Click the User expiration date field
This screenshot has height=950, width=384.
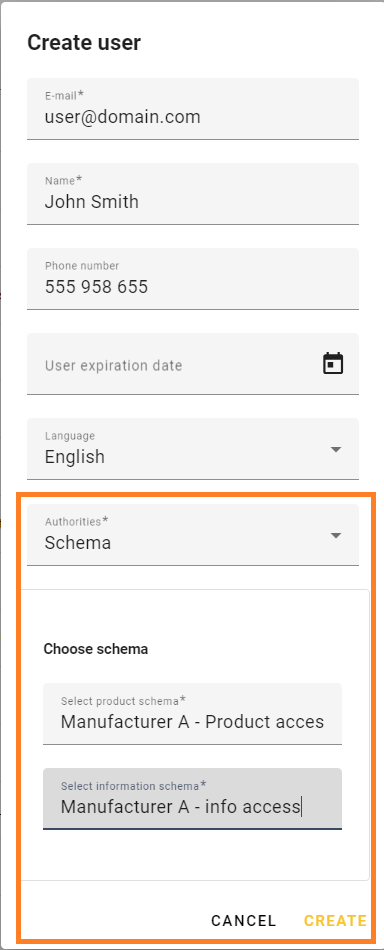click(x=193, y=364)
